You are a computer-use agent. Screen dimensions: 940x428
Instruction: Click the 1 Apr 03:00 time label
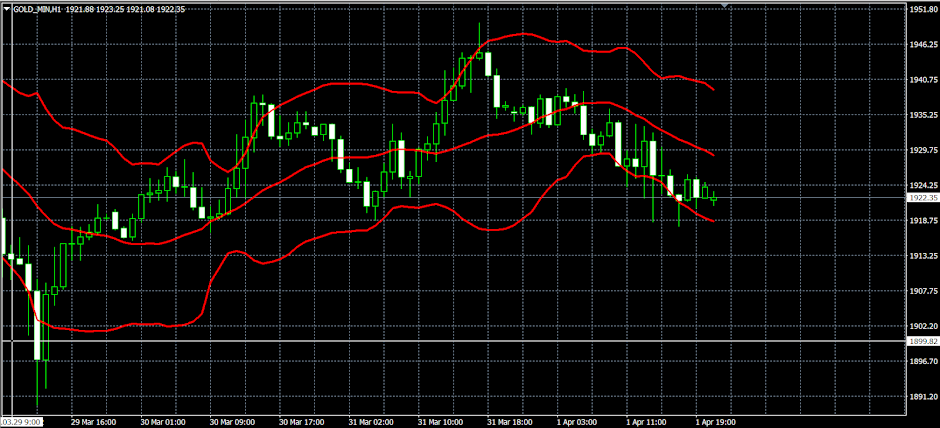578,422
